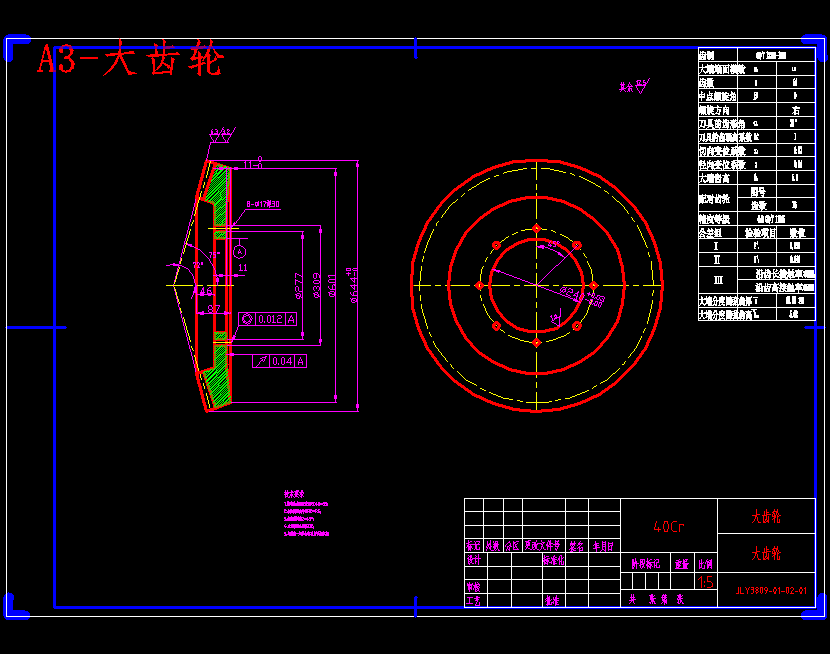Select the 'ø644' outer diameter dimension
The height and width of the screenshot is (654, 830).
(x=353, y=286)
